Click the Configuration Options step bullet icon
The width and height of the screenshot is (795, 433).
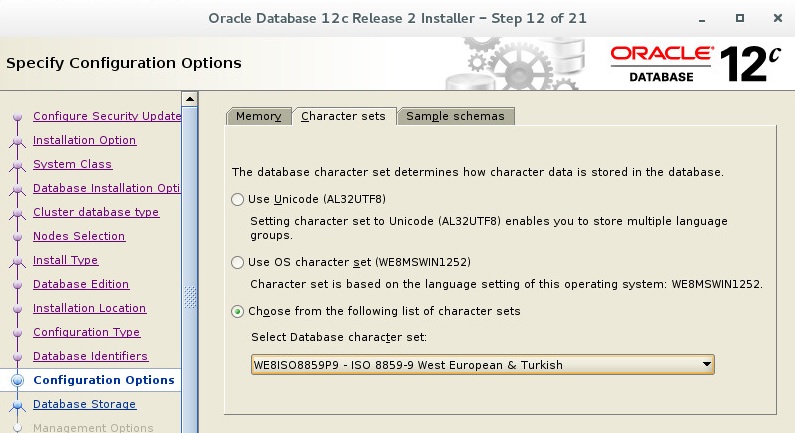17,380
